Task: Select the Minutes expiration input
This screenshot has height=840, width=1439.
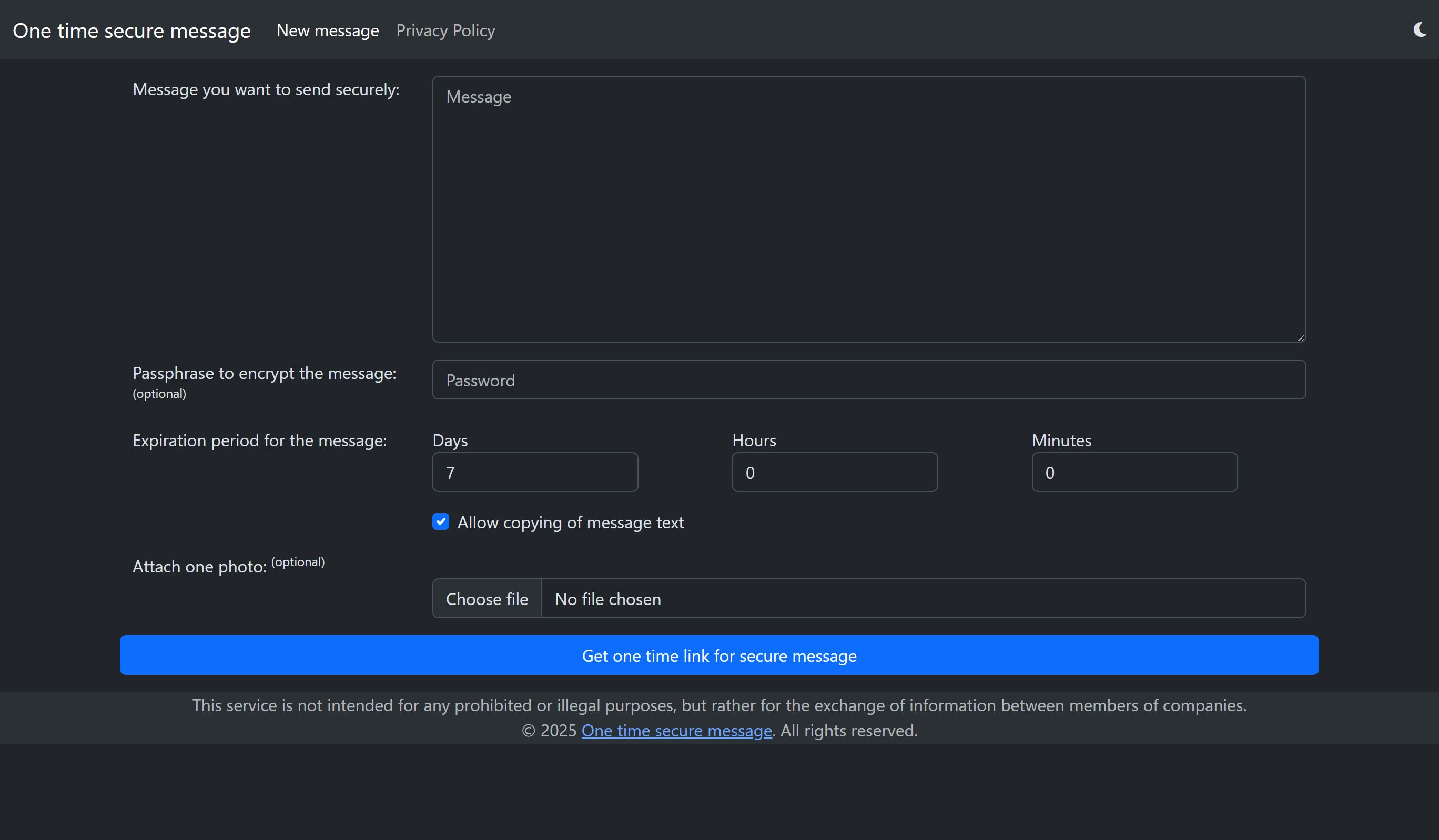Action: pyautogui.click(x=1134, y=473)
